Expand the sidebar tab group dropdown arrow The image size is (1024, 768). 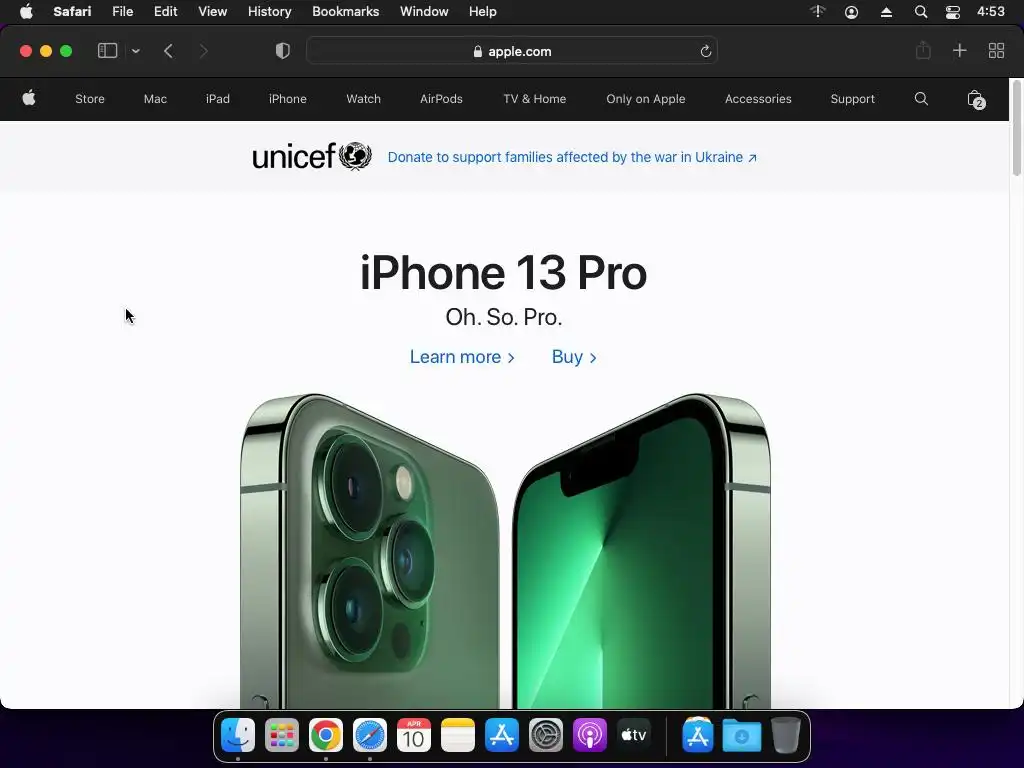(x=135, y=51)
